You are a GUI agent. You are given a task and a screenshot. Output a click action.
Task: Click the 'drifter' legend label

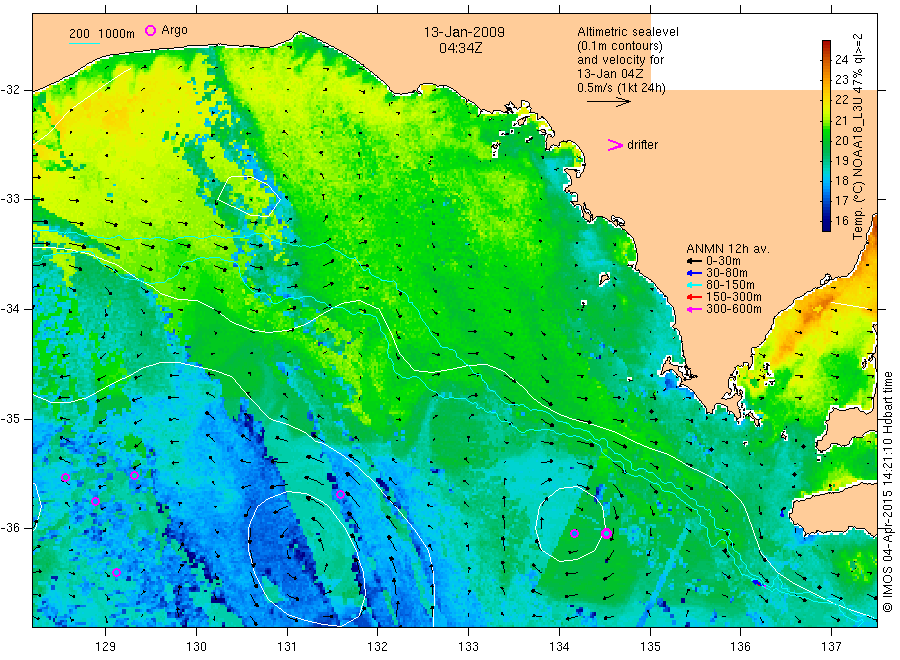(642, 145)
